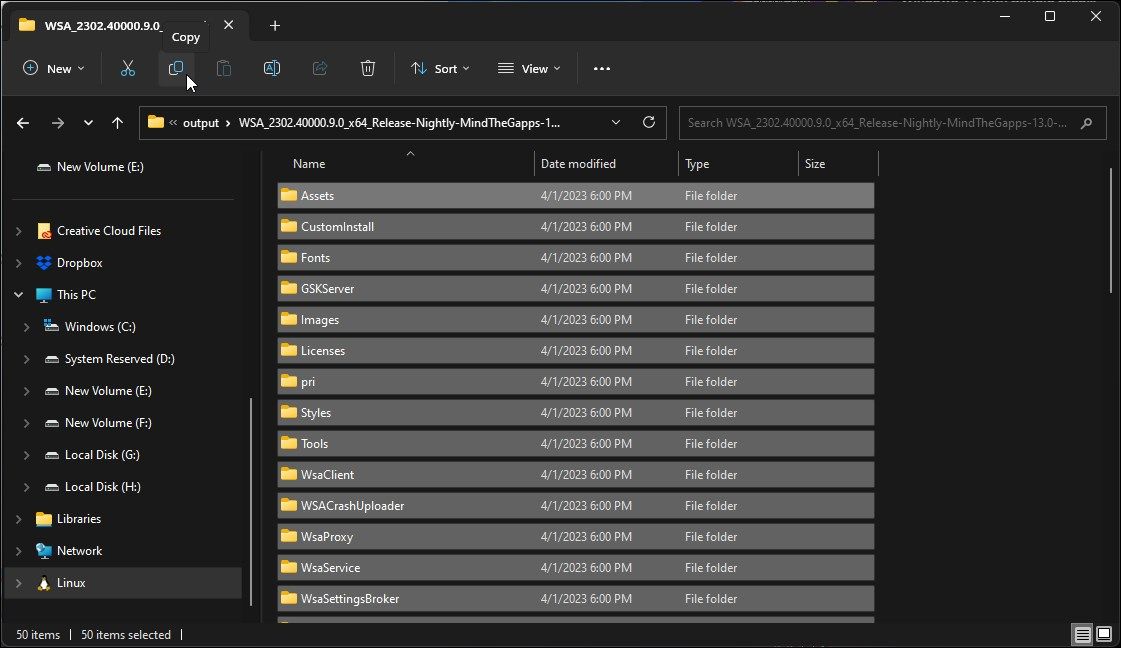
Task: Select the pri folder row
Action: pyautogui.click(x=576, y=382)
